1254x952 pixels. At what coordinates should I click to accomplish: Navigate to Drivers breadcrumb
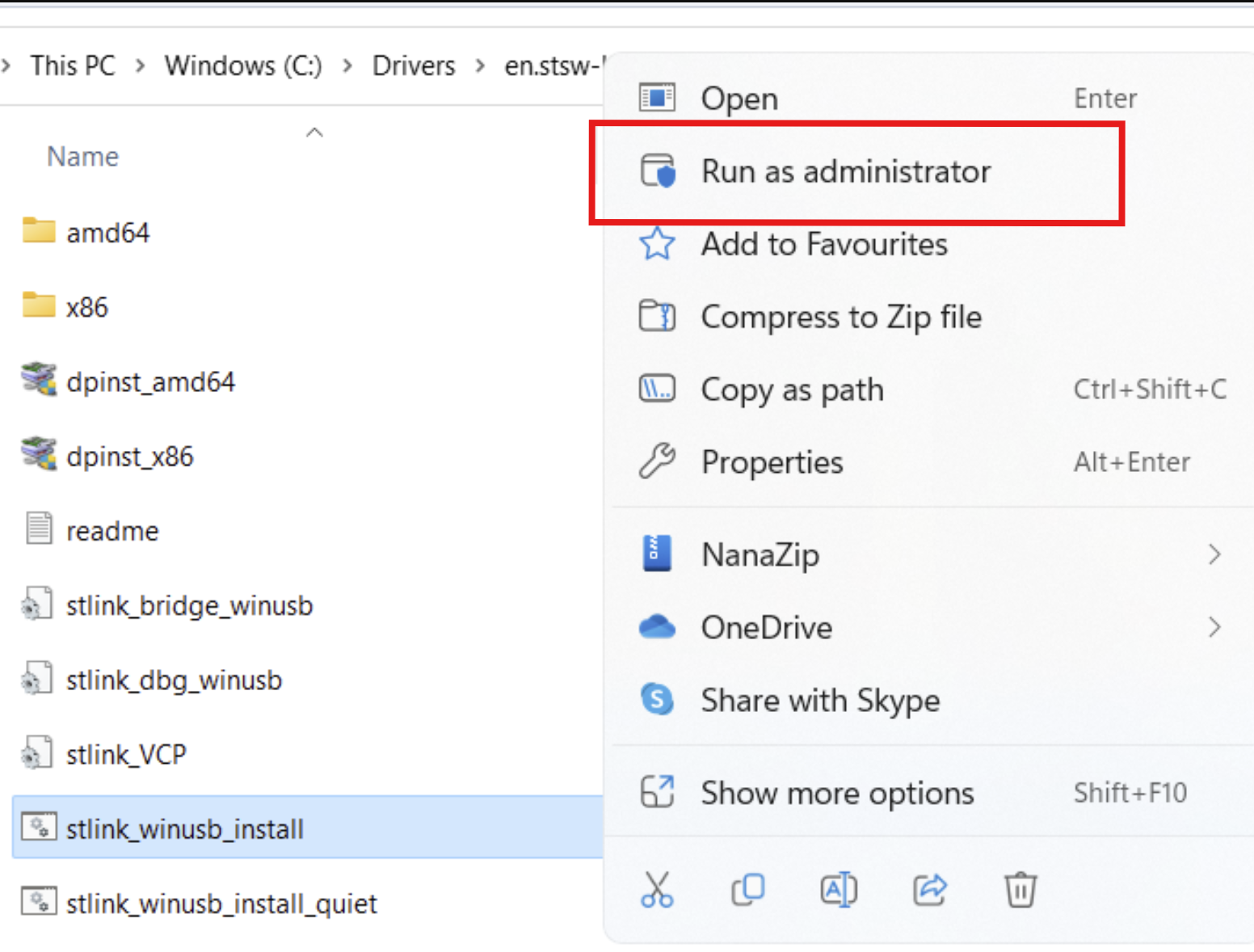point(414,65)
